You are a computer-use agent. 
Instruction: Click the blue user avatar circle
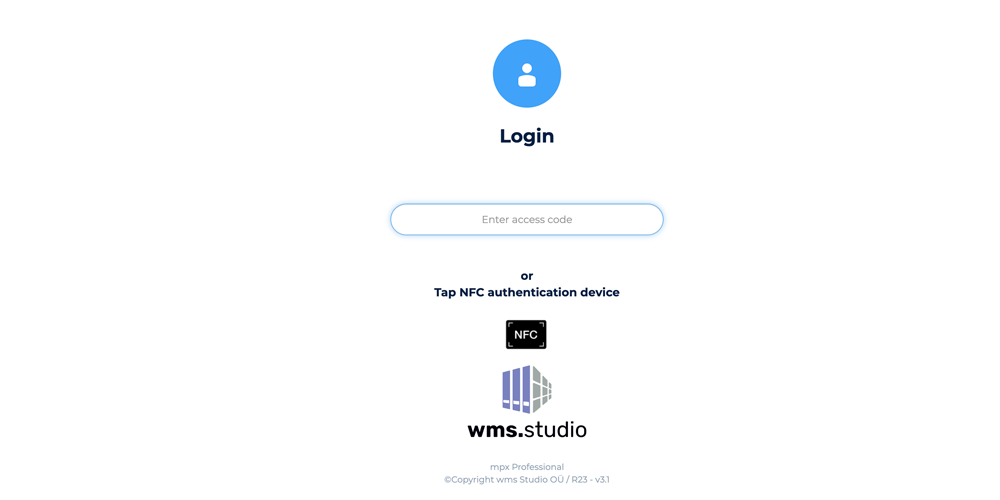pyautogui.click(x=527, y=73)
